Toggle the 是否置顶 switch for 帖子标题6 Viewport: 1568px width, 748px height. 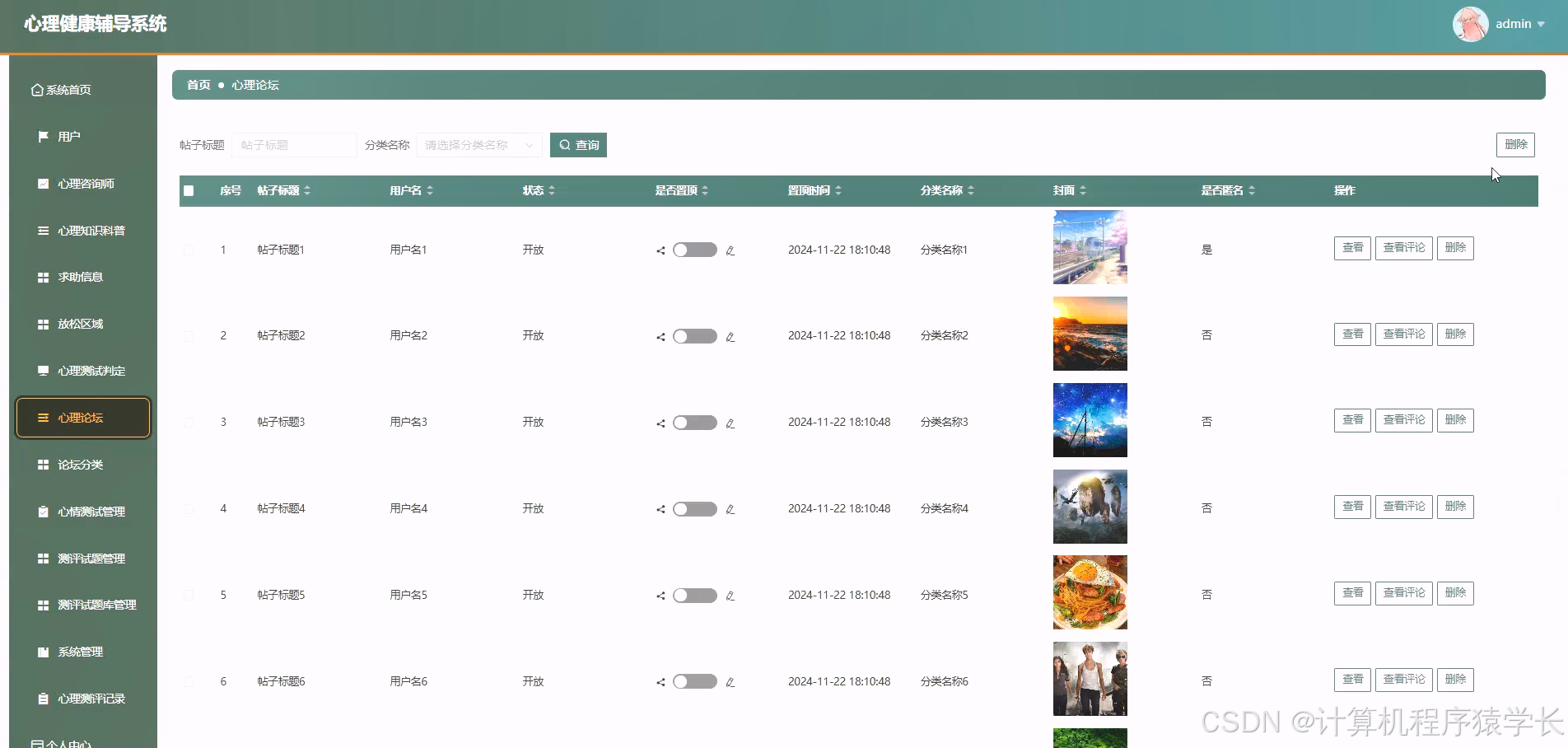695,681
